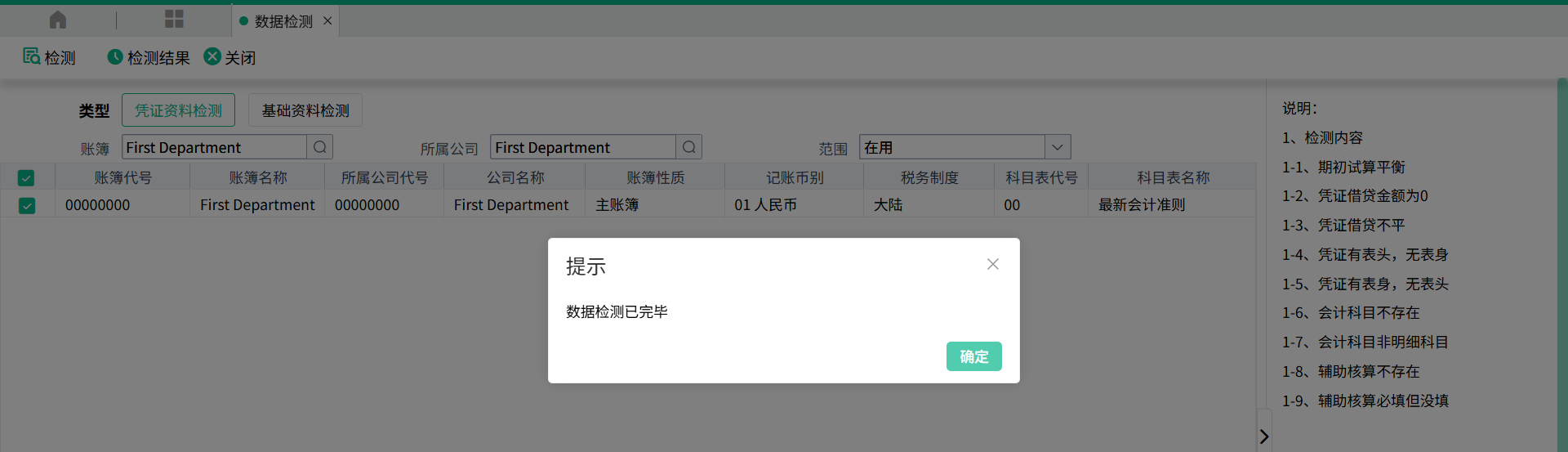This screenshot has height=452, width=1568.
Task: Click the 关闭 close toolbar icon
Action: (229, 57)
